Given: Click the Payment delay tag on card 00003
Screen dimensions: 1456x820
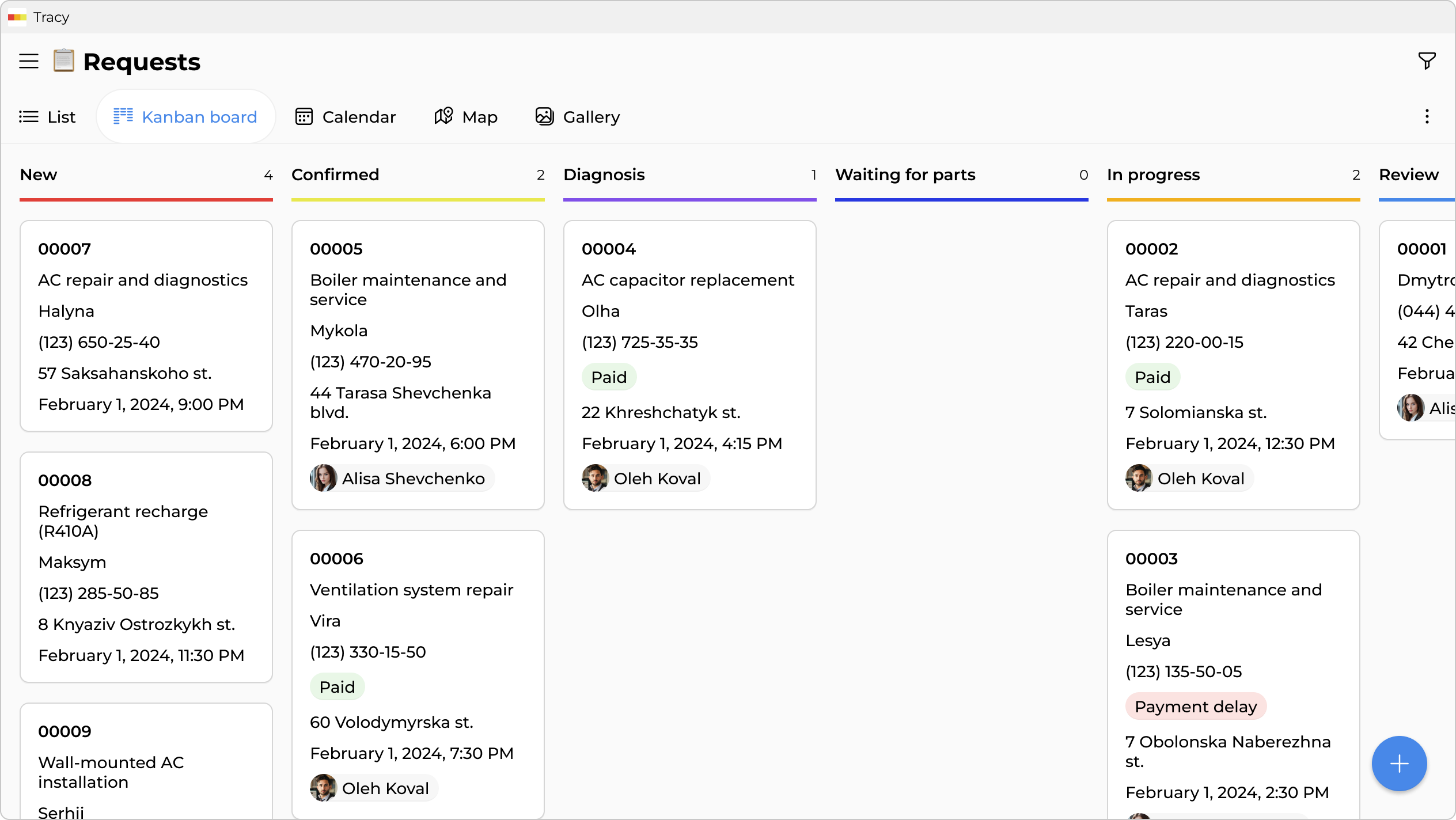Looking at the screenshot, I should (x=1196, y=707).
